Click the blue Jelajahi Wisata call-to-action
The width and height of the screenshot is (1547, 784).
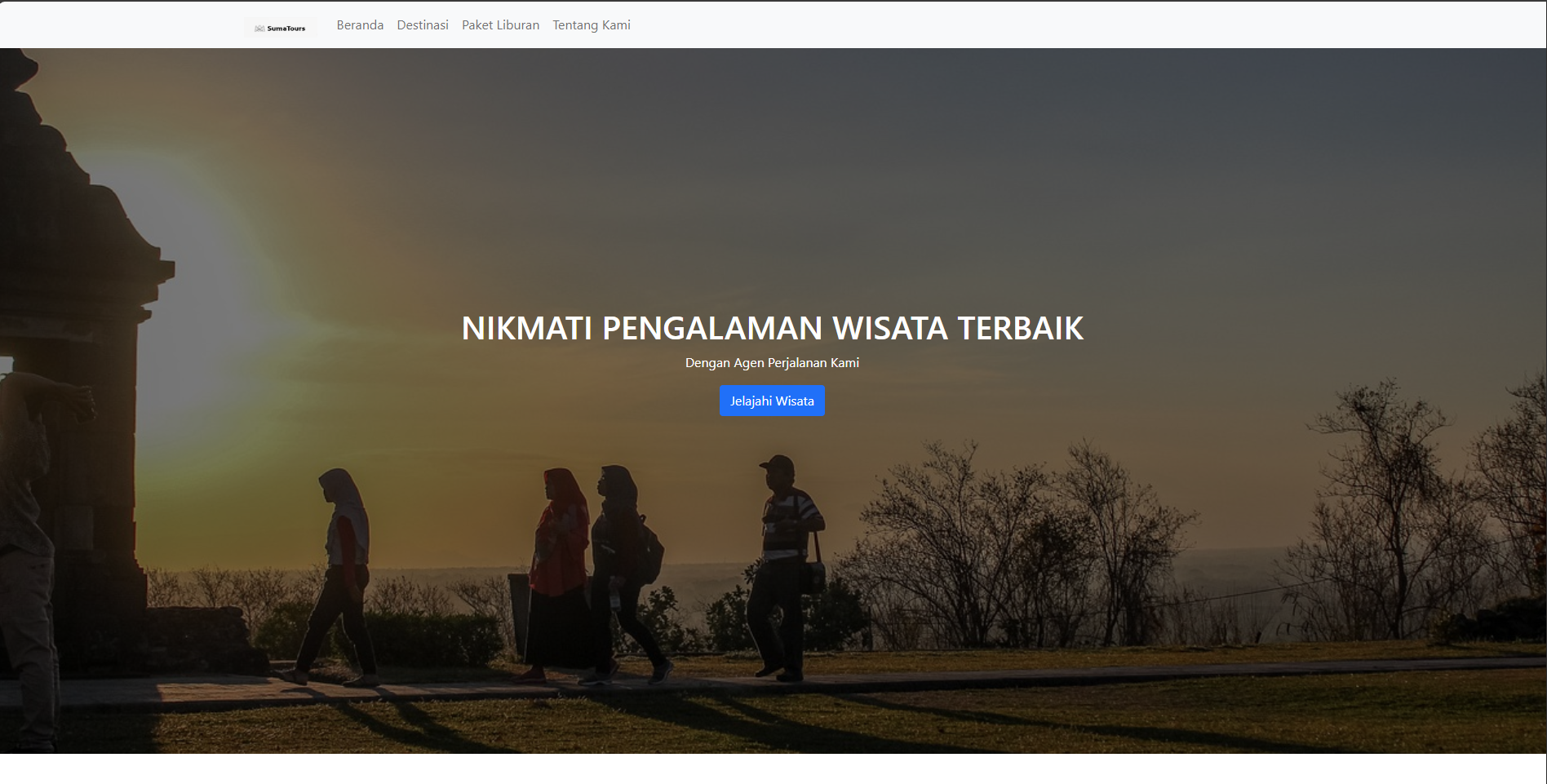[x=772, y=401]
